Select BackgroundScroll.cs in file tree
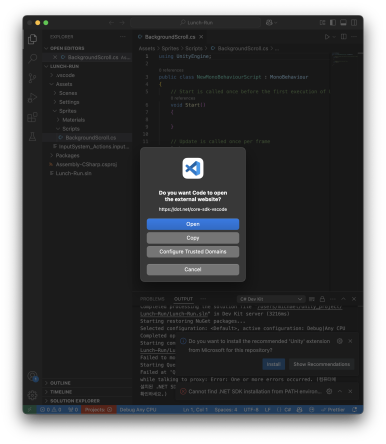Viewport: 386px width, 444px height. [91, 138]
